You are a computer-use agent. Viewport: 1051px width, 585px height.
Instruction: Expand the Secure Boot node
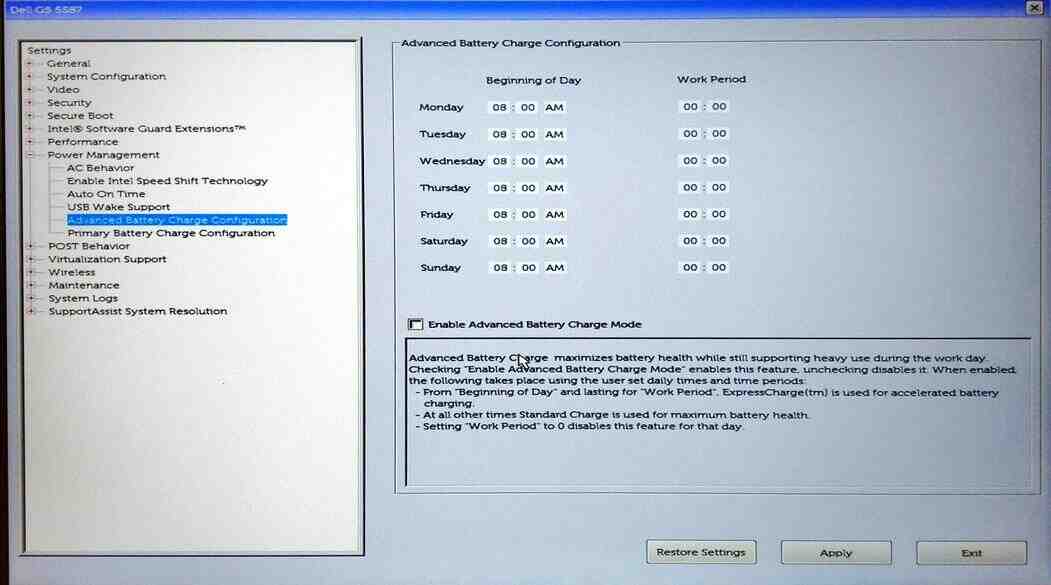[29, 116]
